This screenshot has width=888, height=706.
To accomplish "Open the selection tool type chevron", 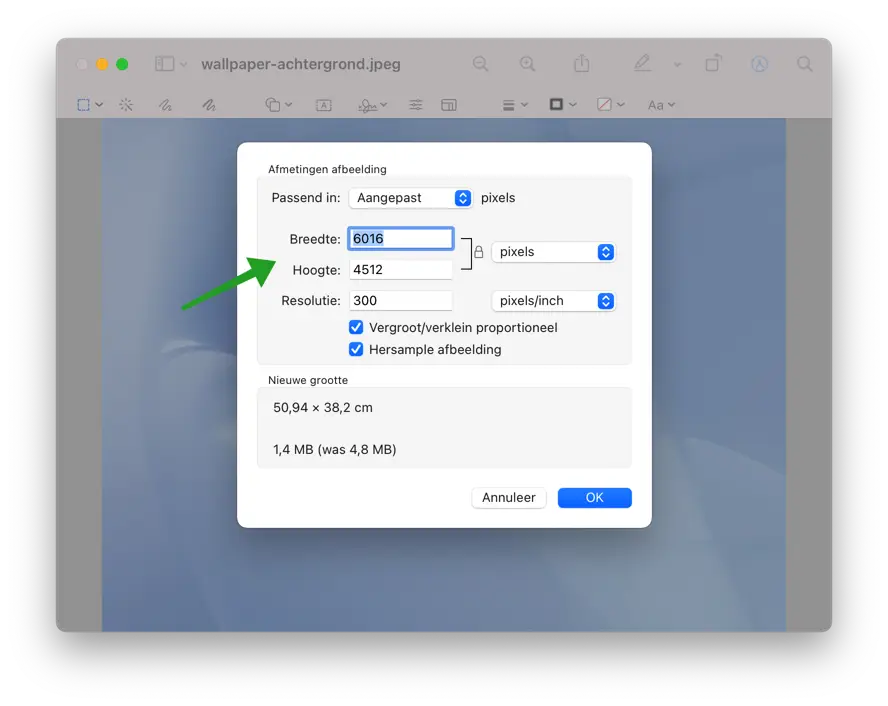I will pos(100,105).
